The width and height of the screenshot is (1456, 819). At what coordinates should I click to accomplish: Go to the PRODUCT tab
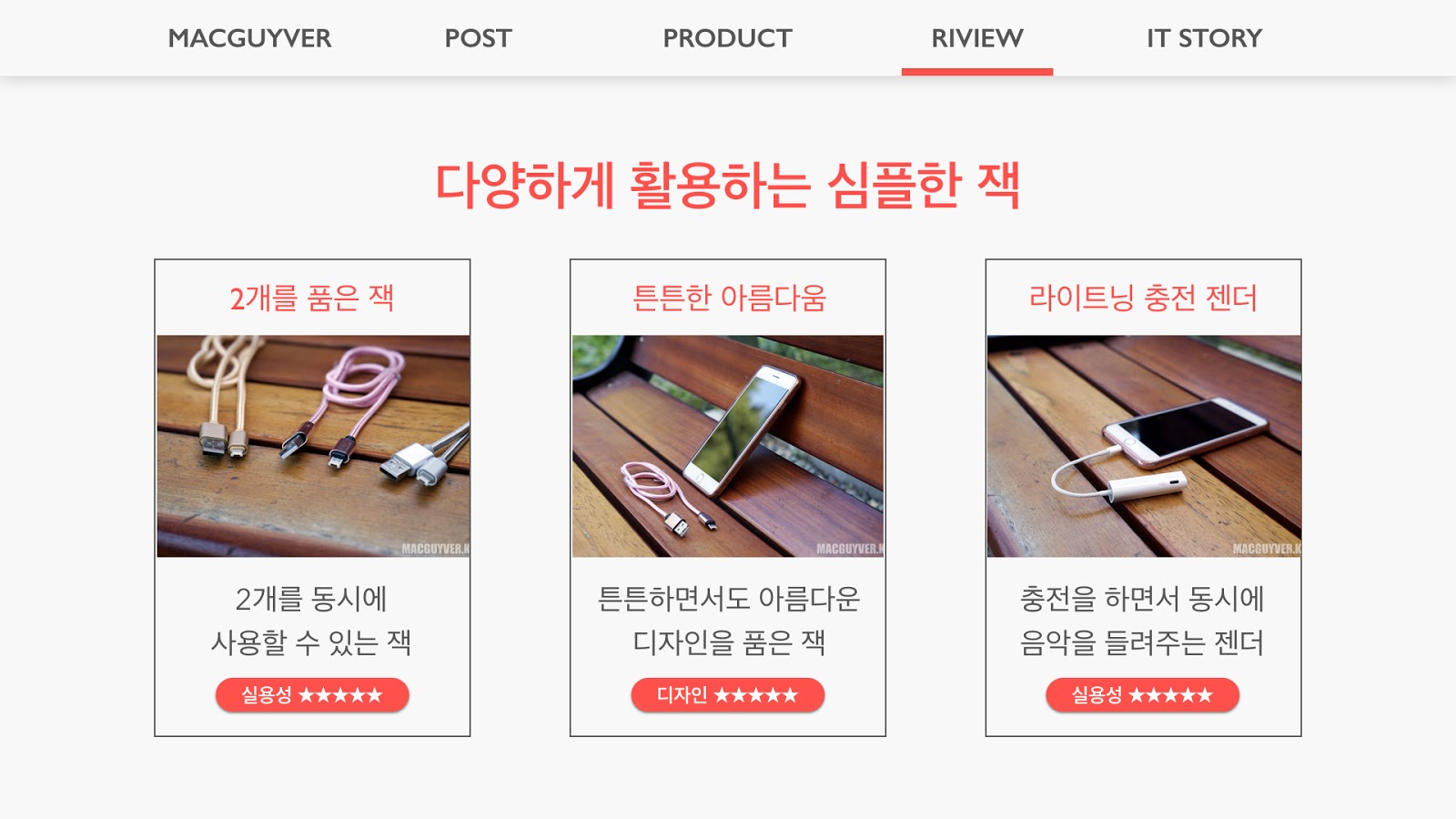tap(727, 38)
